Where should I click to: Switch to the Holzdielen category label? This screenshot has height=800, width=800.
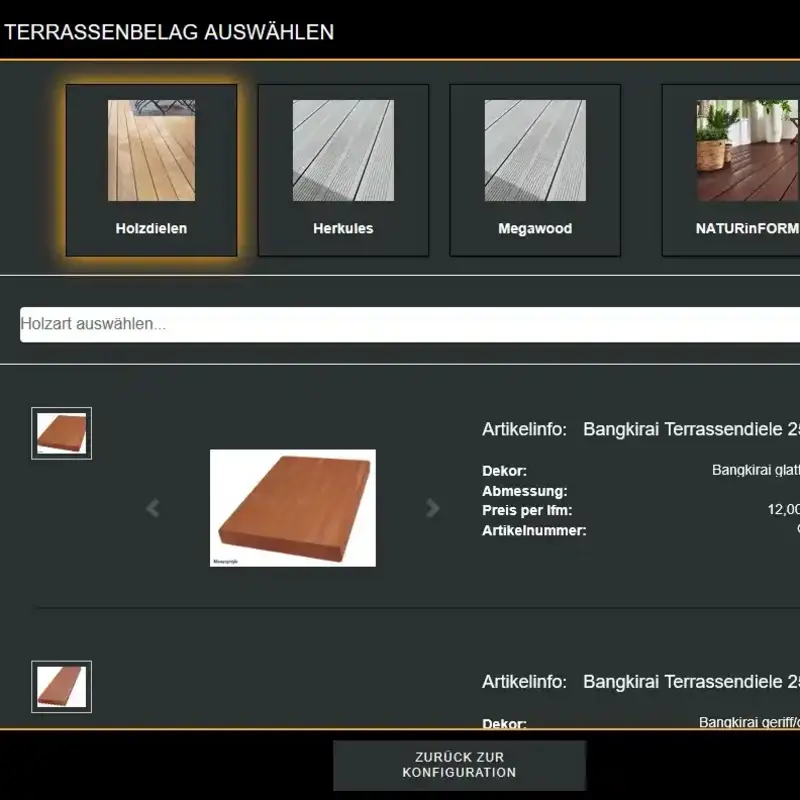151,228
